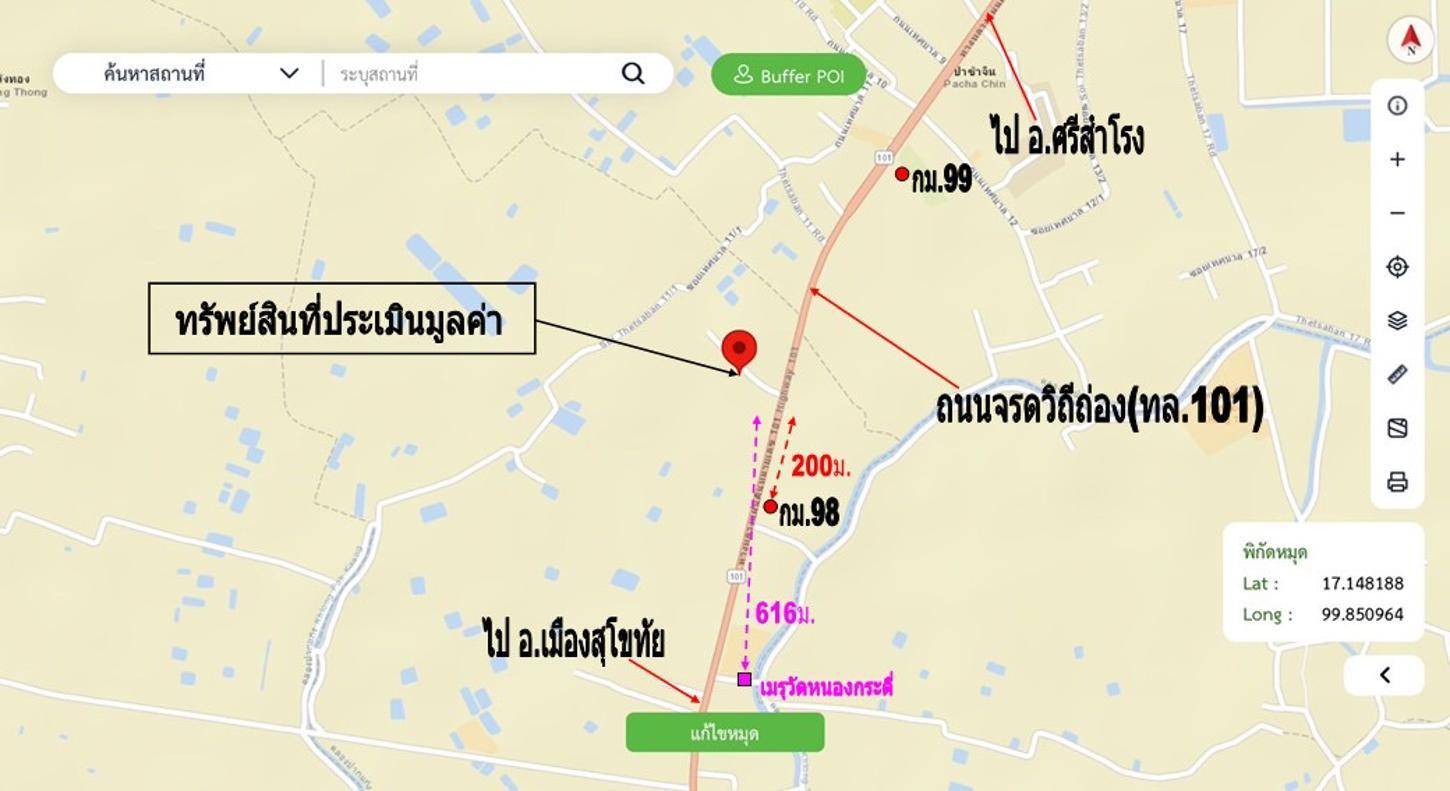Click the red location pin marker

(739, 351)
